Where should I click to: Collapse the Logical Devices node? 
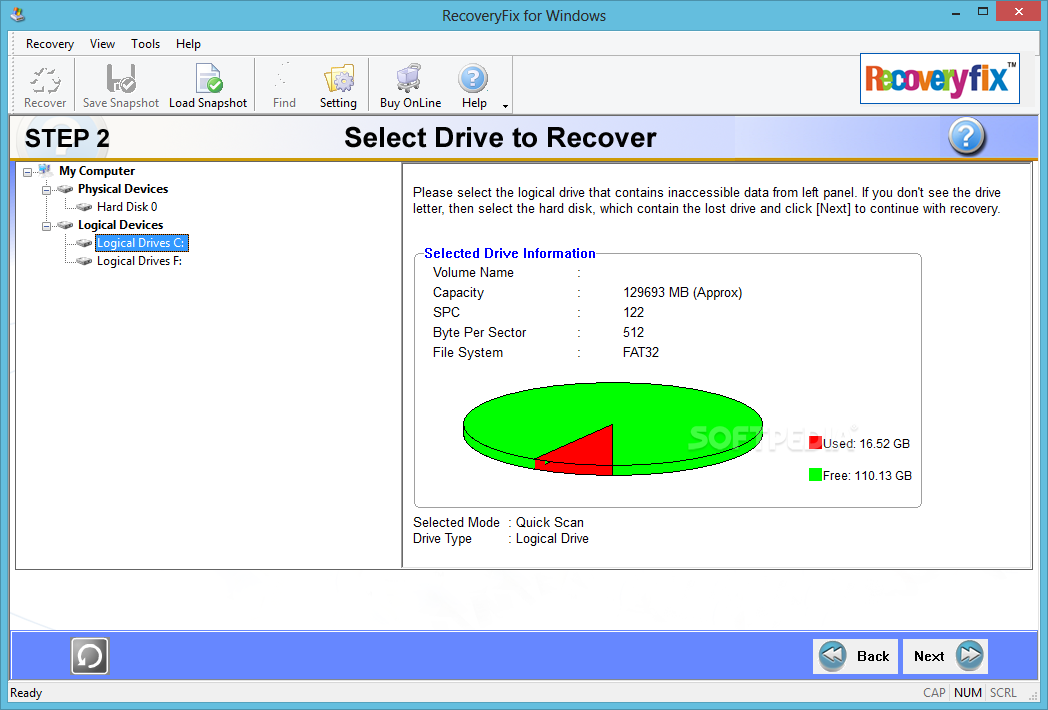tap(46, 227)
